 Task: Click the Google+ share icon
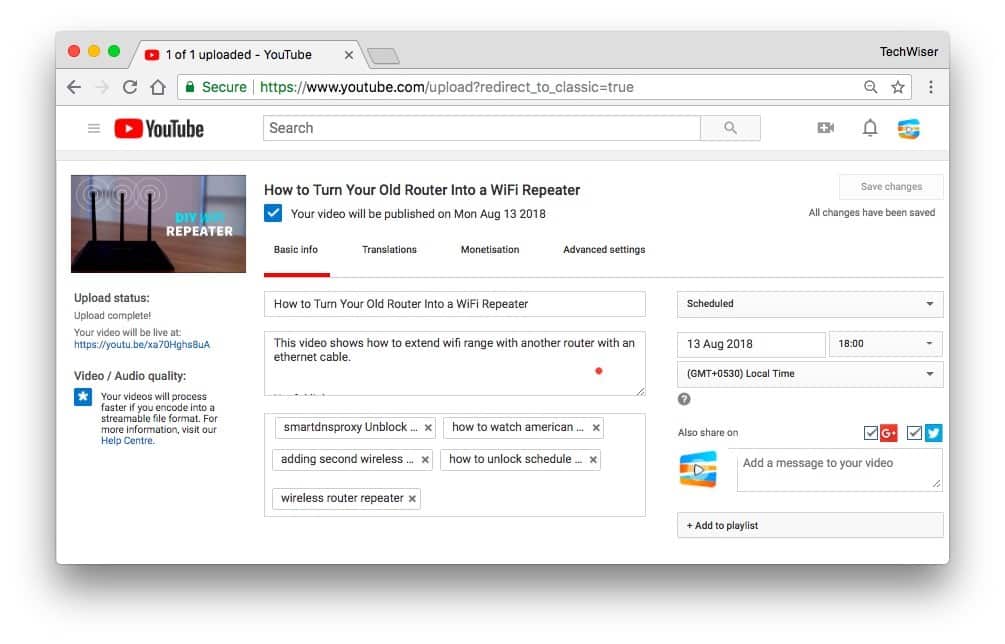click(x=889, y=433)
